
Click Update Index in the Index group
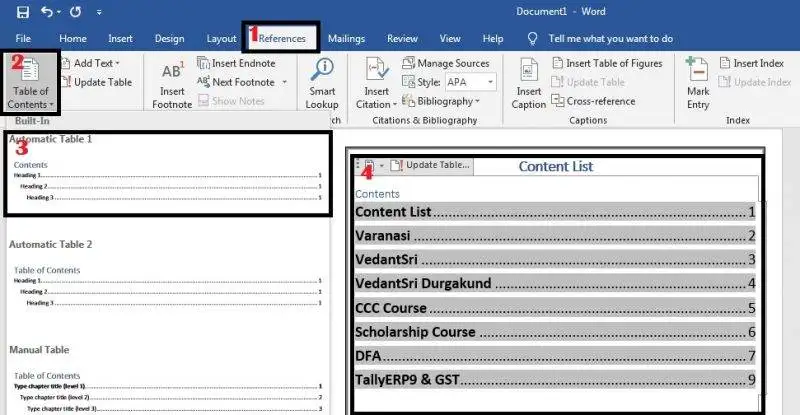[x=755, y=82]
